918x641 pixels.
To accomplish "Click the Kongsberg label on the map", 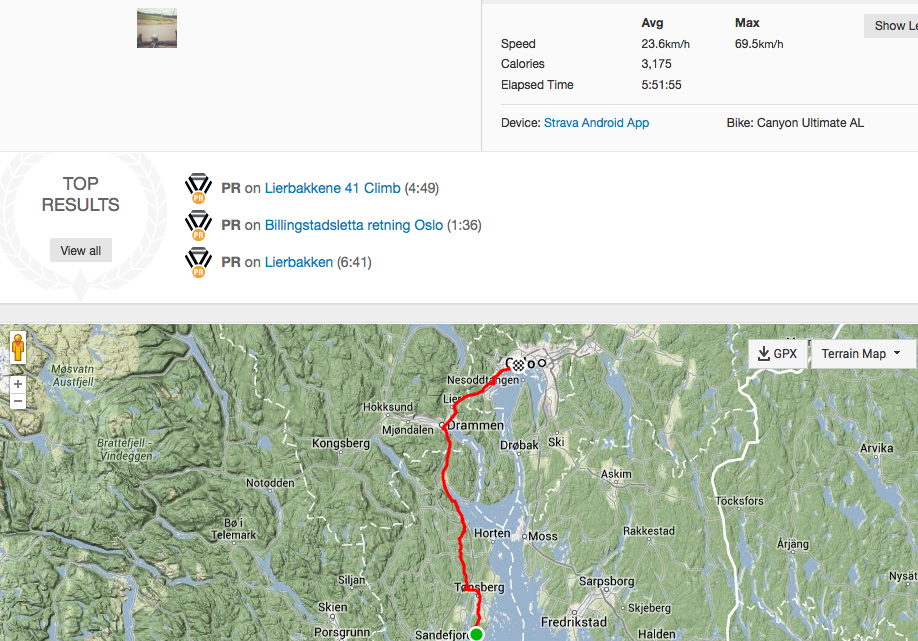I will [341, 442].
